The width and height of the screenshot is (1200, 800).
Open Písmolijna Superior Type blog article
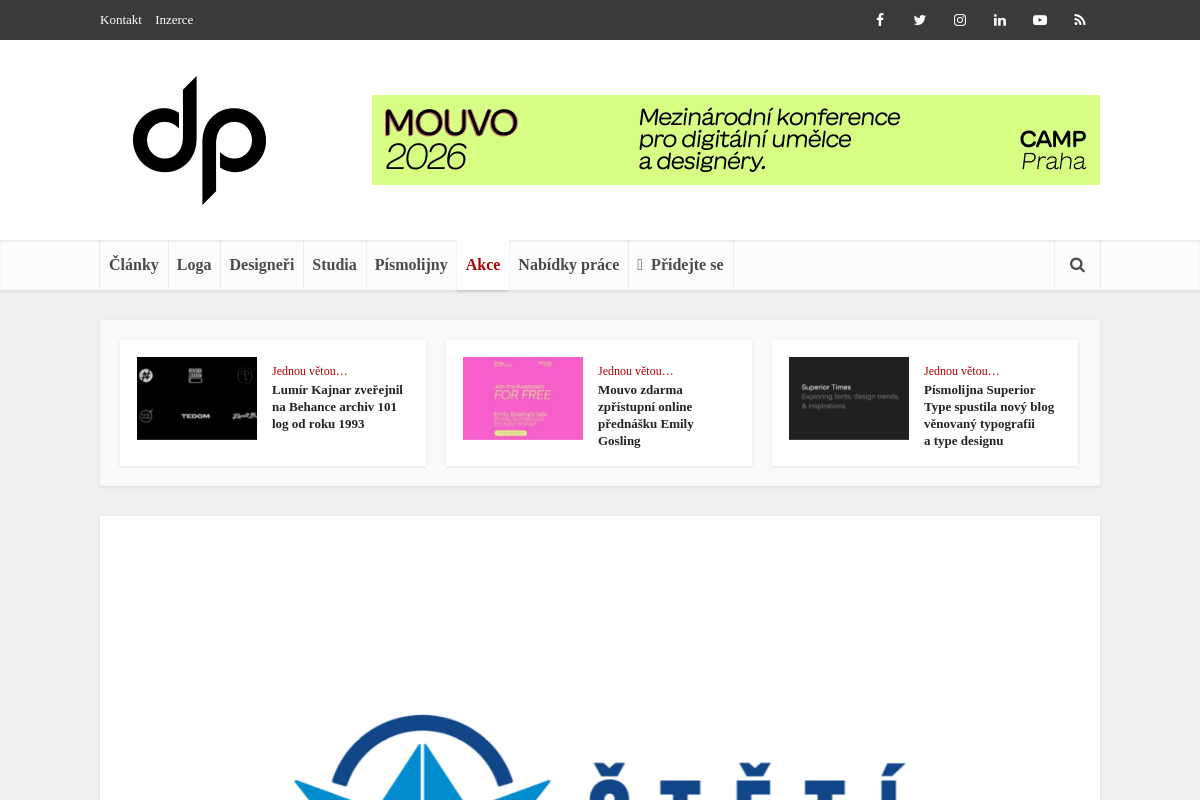coord(989,415)
